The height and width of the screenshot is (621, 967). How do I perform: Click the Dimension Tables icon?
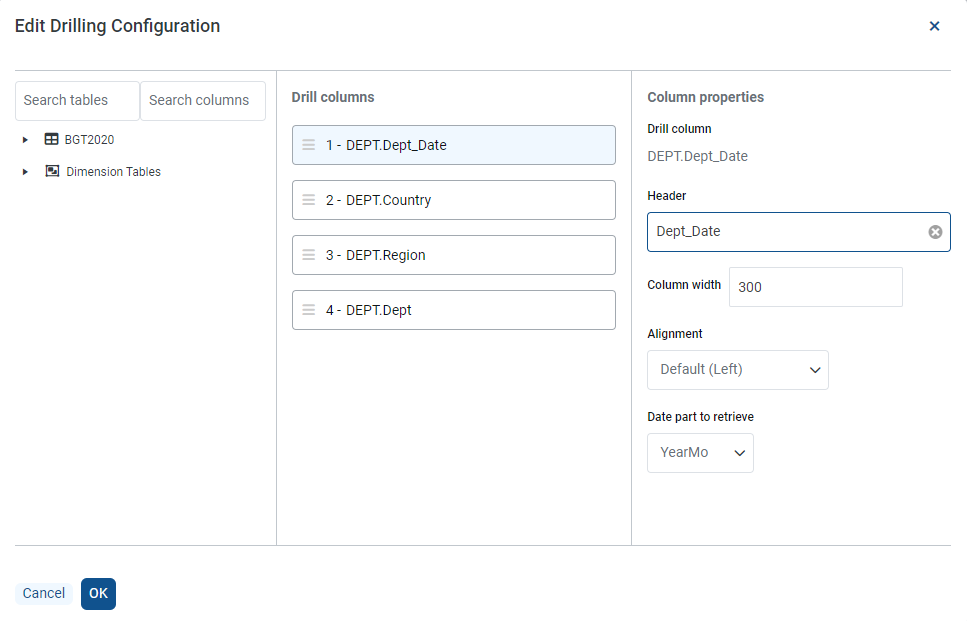pos(52,171)
